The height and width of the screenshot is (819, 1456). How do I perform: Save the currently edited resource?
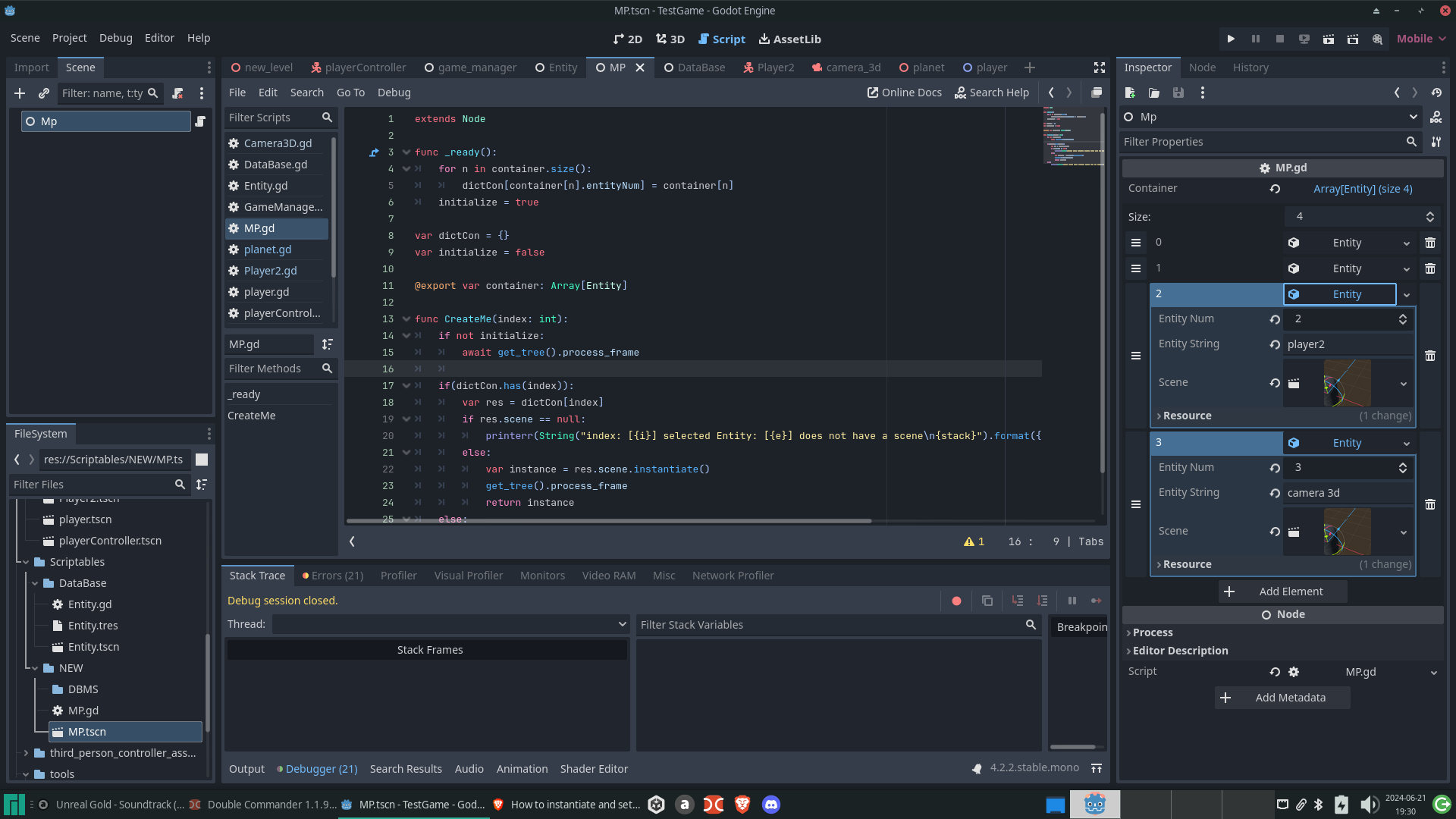[x=1178, y=93]
